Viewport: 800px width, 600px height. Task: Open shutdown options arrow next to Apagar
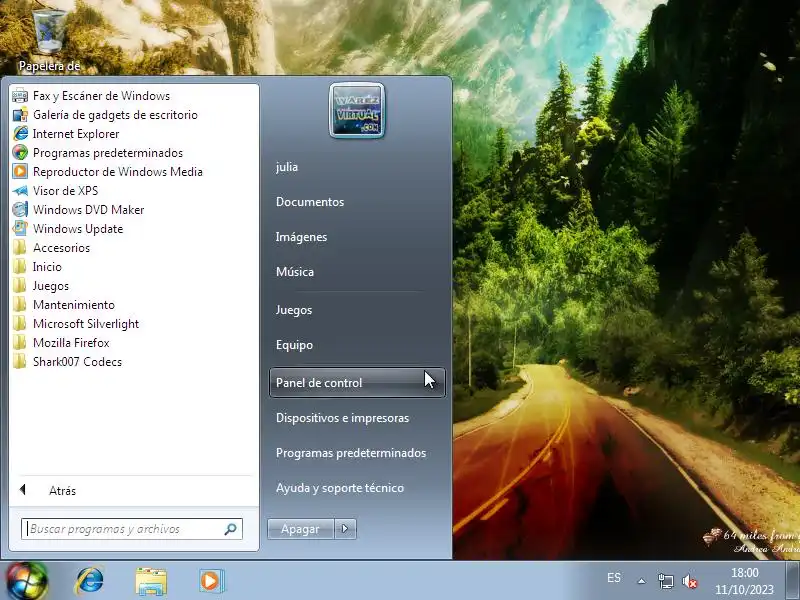pos(345,529)
